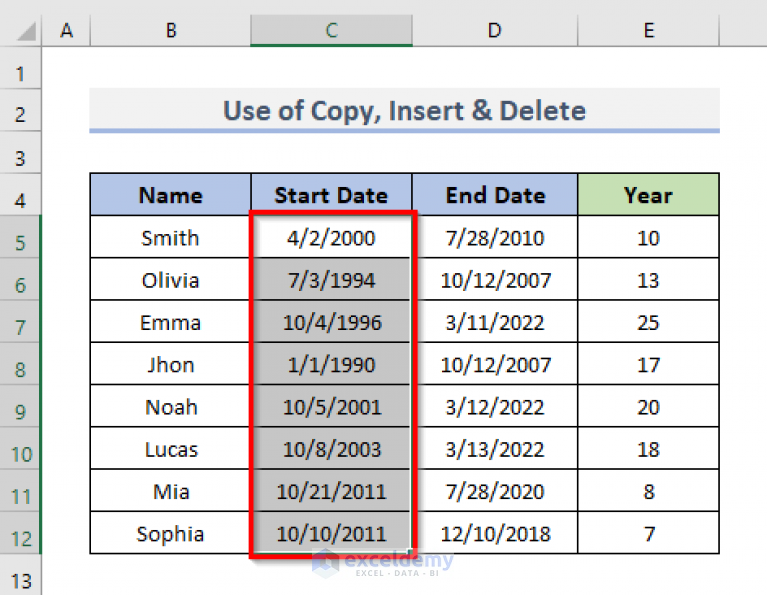Select row 4 header
Viewport: 767px width, 595px height.
(20, 195)
